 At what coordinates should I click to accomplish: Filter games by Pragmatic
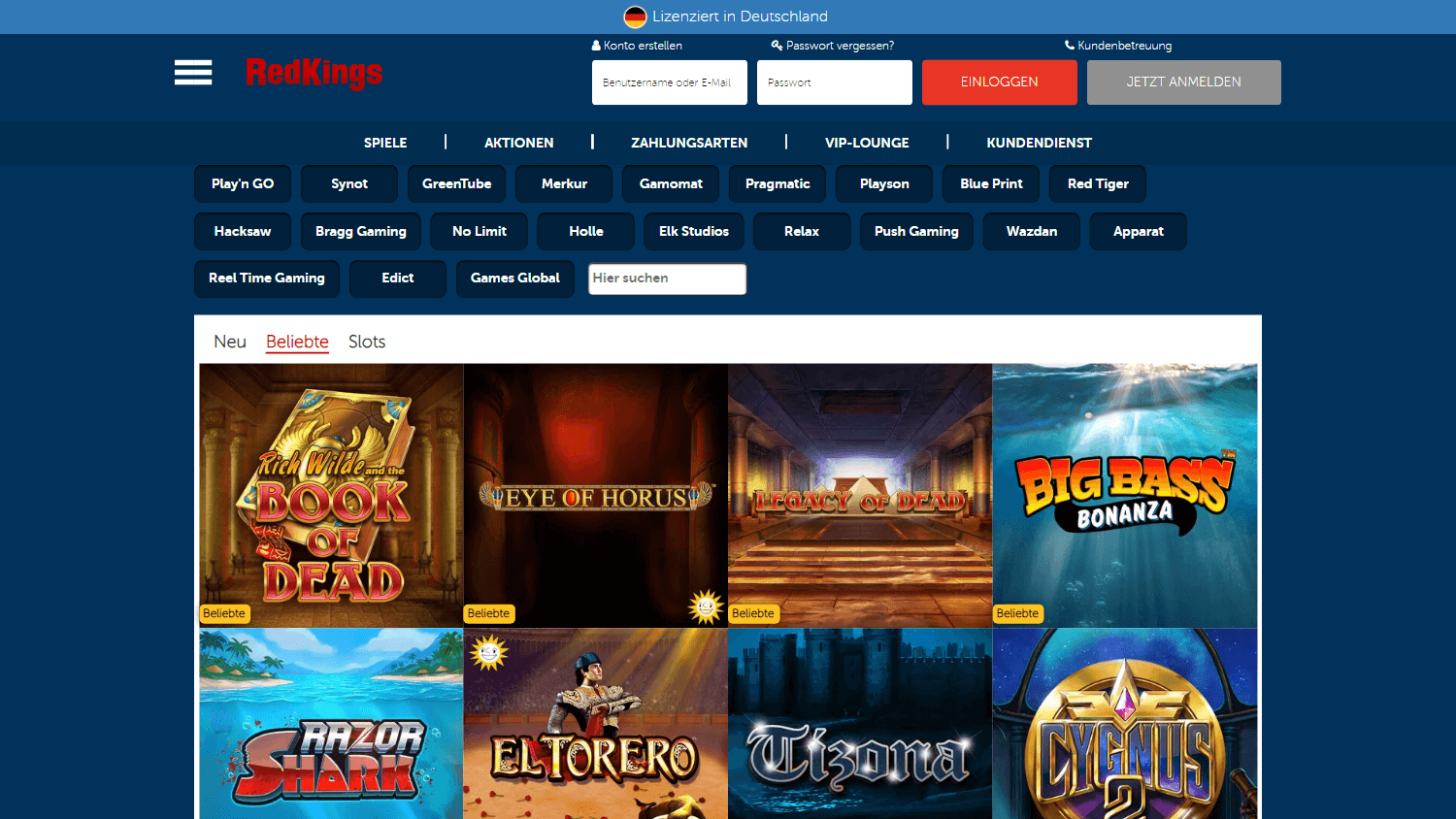778,183
